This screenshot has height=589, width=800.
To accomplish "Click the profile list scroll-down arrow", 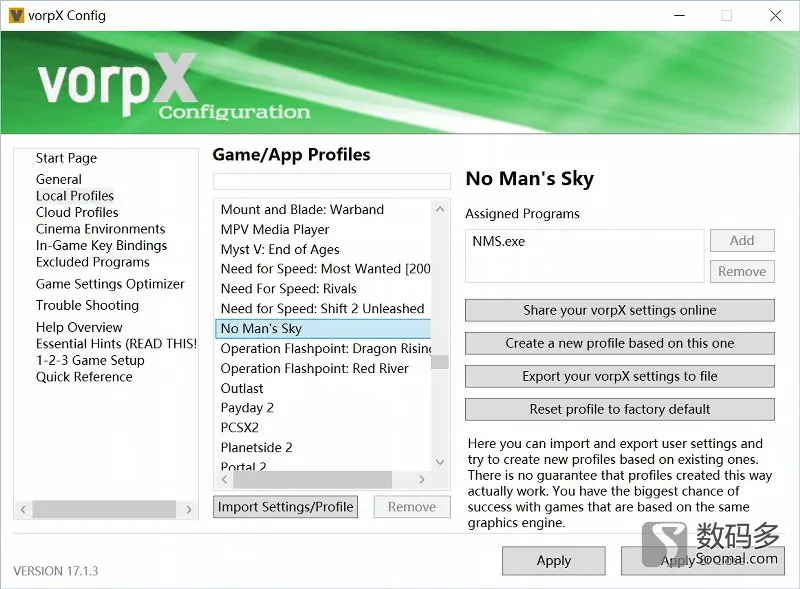I will point(440,462).
